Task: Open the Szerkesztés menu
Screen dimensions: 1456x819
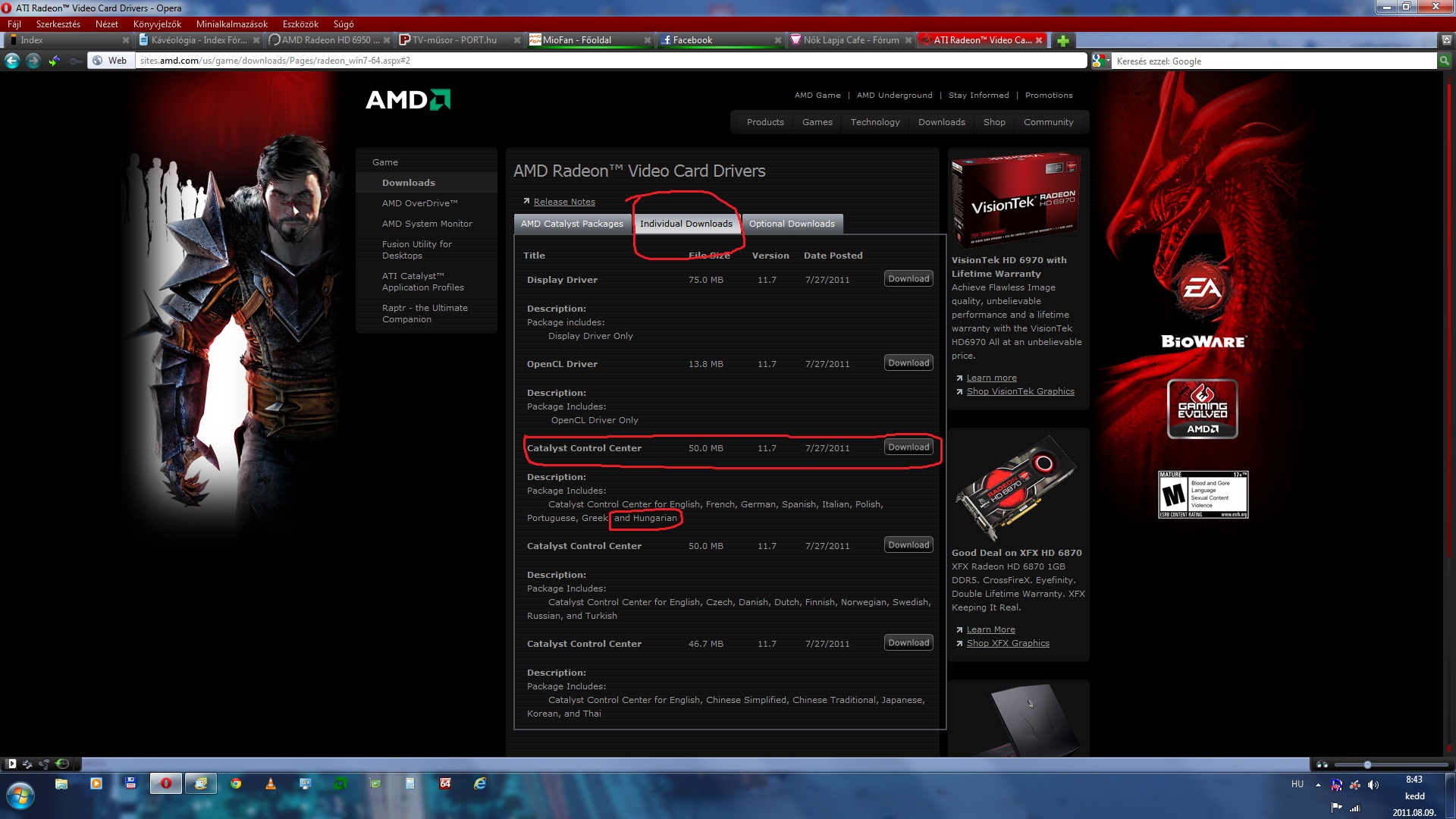Action: click(58, 24)
